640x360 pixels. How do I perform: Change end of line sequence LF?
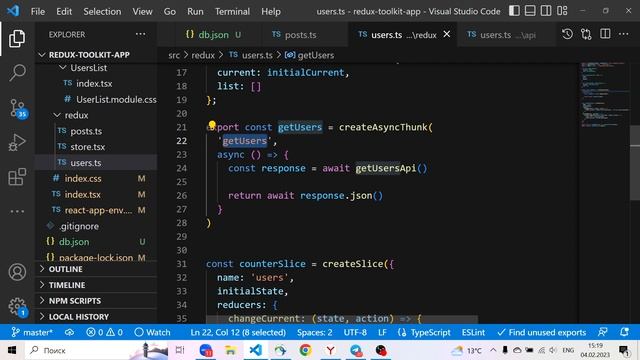pos(382,332)
